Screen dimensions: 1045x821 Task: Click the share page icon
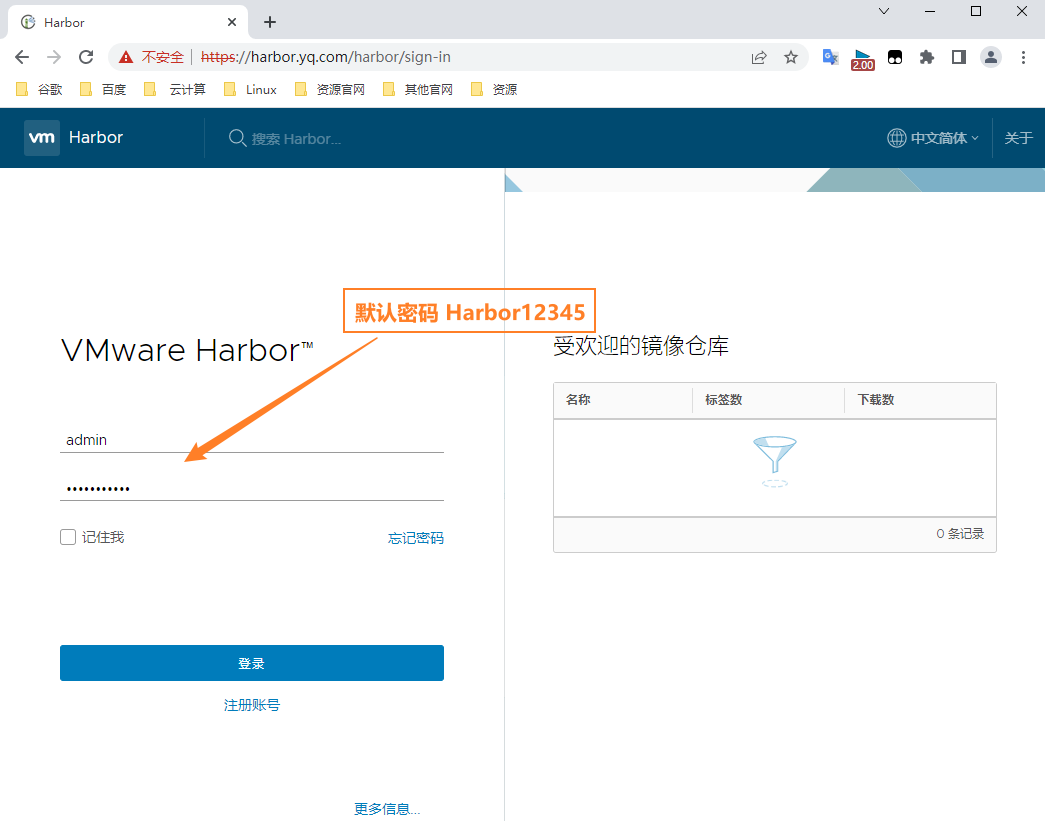(x=759, y=57)
